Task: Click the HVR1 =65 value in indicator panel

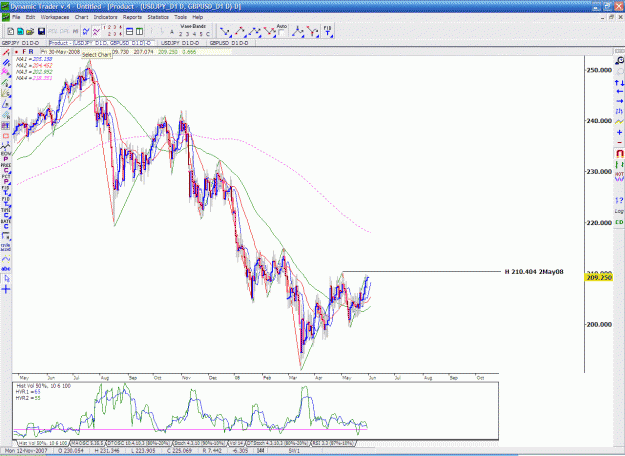Action: [28, 392]
